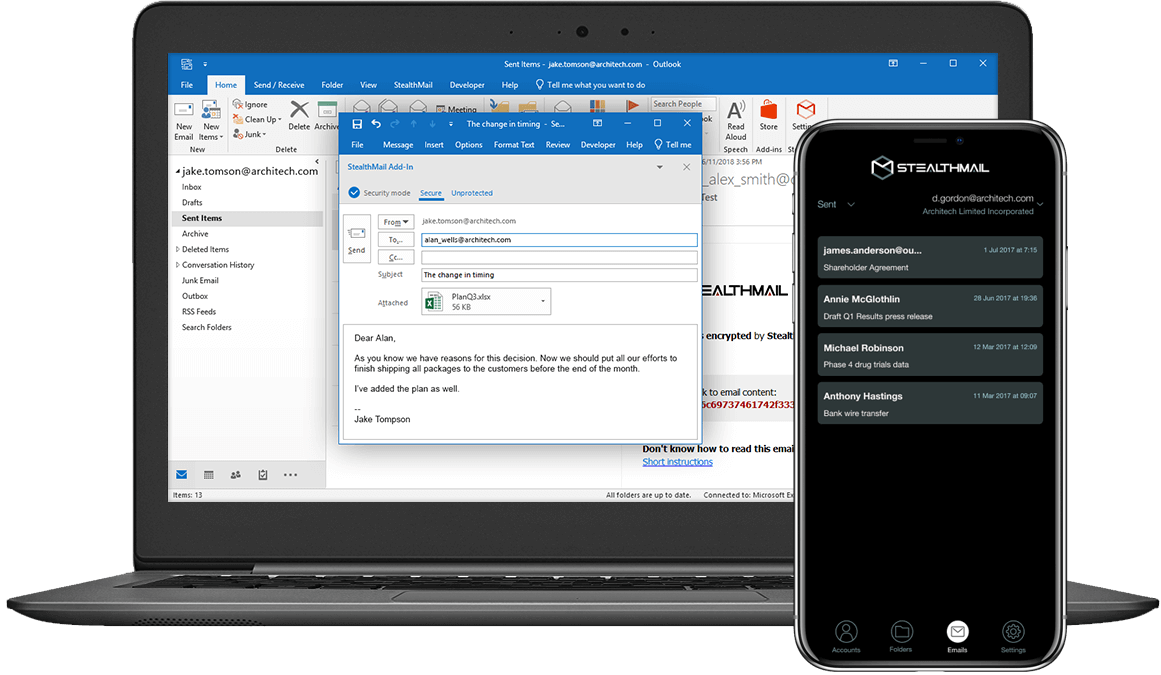The image size is (1161, 675).
Task: Toggle the Security mode checkmark
Action: coord(354,192)
